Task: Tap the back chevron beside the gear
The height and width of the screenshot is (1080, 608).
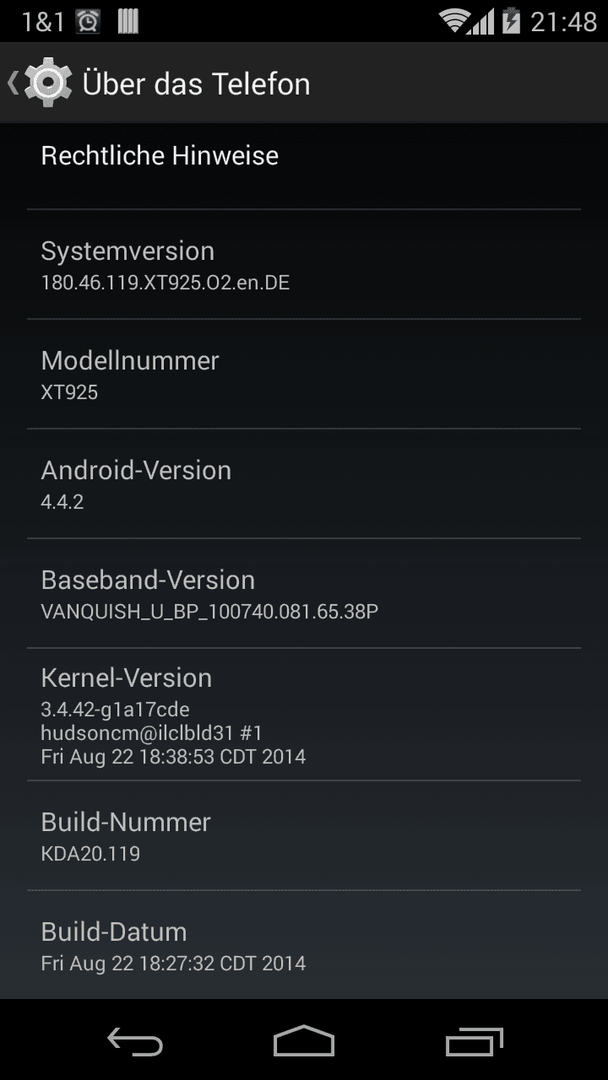Action: coord(12,83)
